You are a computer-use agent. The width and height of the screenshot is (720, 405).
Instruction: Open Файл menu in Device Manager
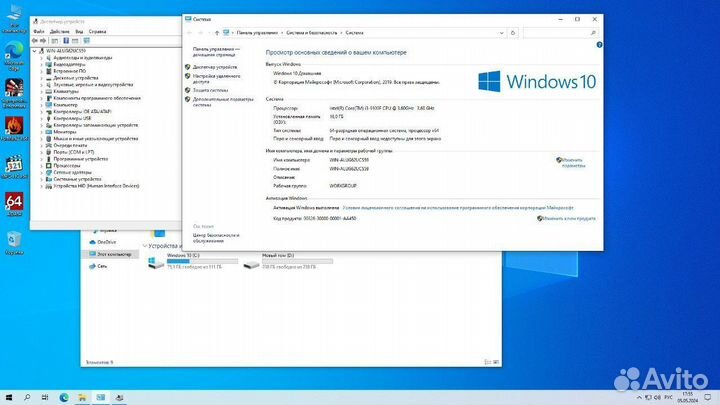pyautogui.click(x=39, y=32)
